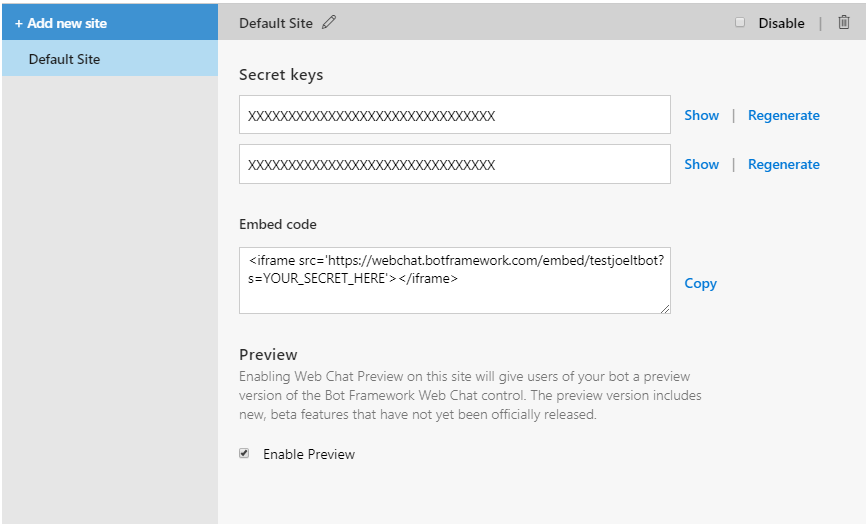The image size is (867, 524).
Task: Regenerate the first secret key
Action: 784,116
